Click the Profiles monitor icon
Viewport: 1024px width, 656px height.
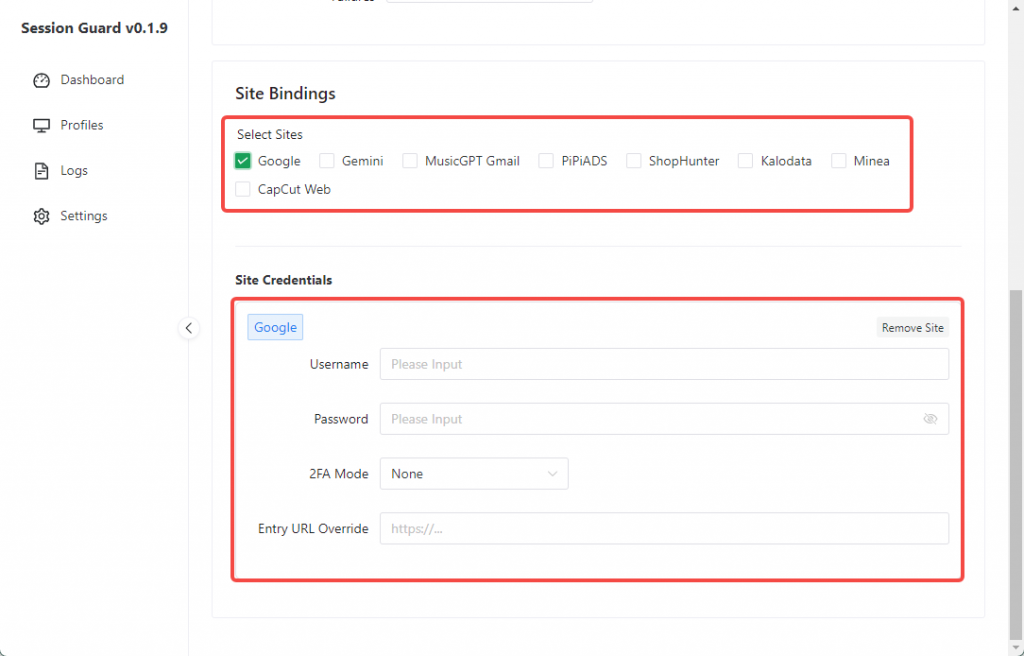click(41, 125)
